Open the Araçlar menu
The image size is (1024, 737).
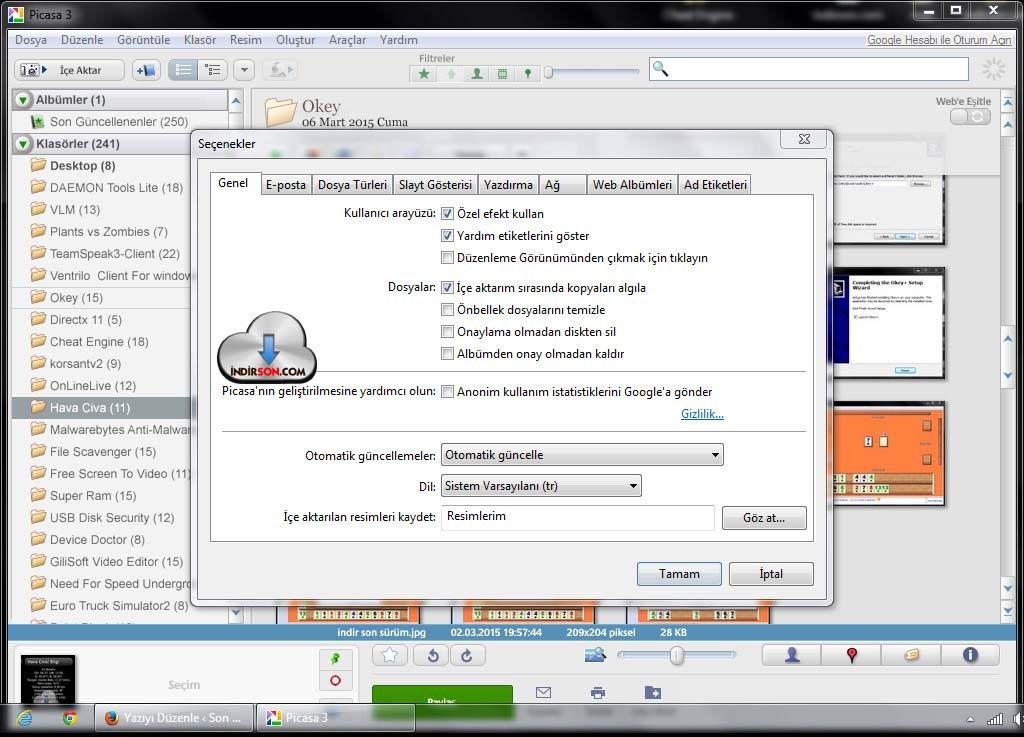tap(347, 40)
